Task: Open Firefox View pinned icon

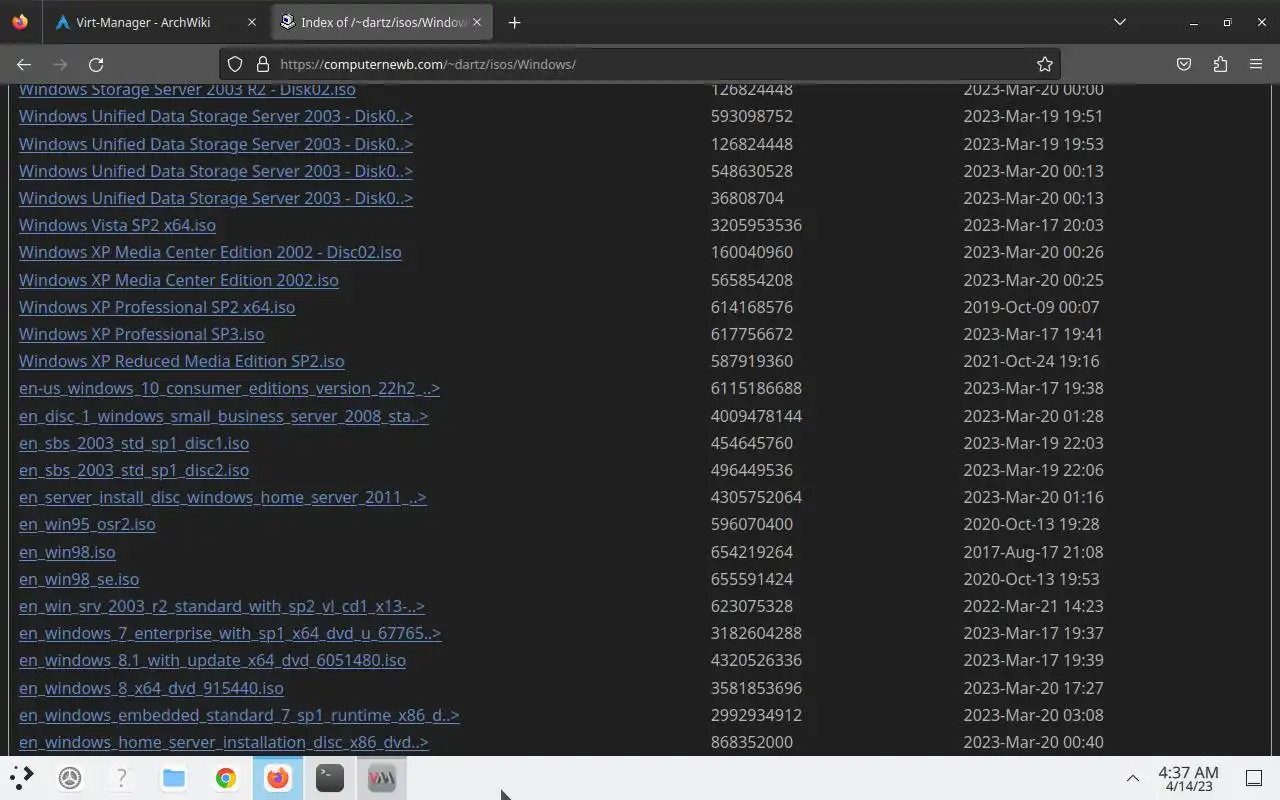Action: point(20,22)
